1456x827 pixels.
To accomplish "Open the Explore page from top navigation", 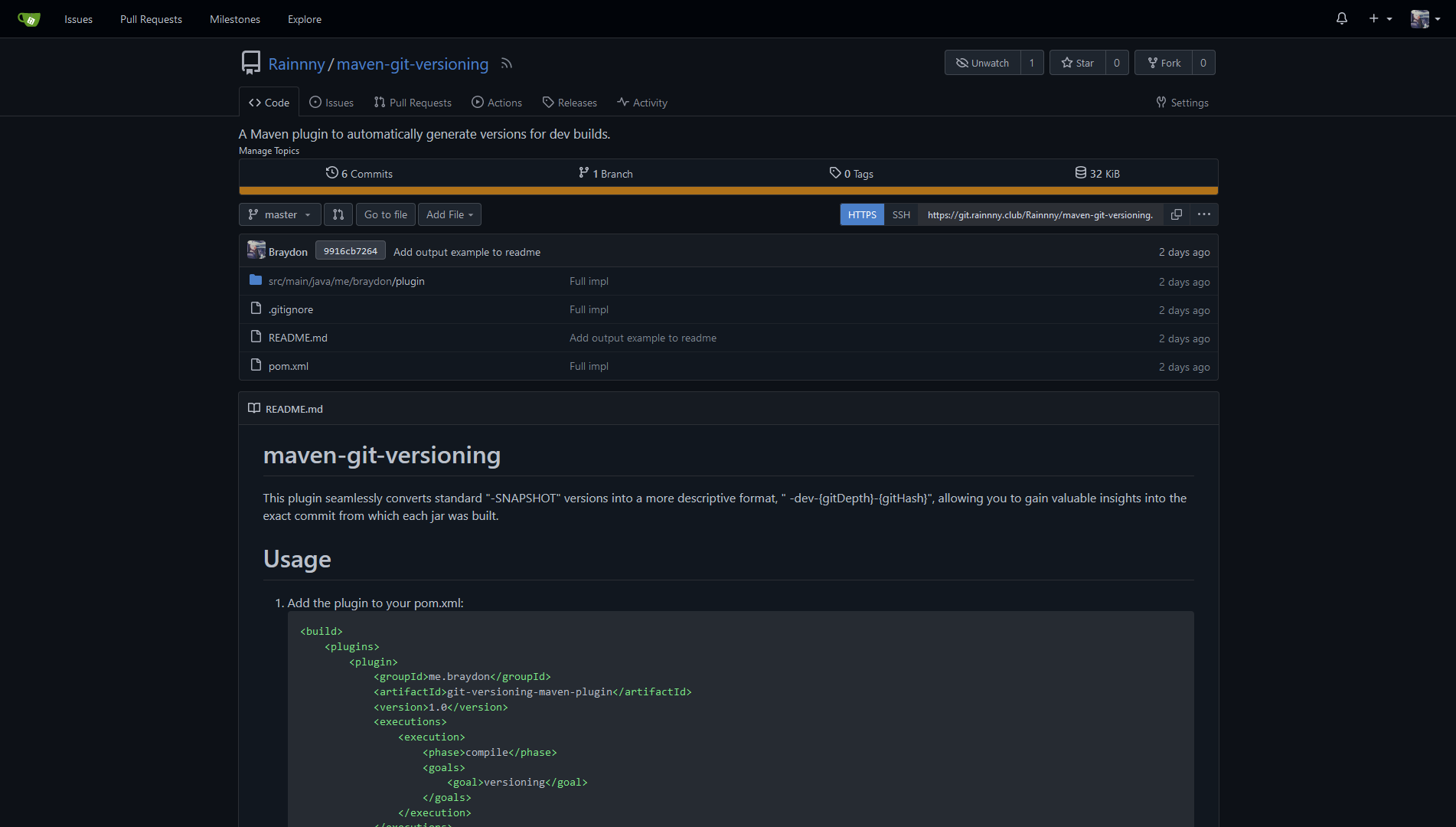I will [304, 19].
